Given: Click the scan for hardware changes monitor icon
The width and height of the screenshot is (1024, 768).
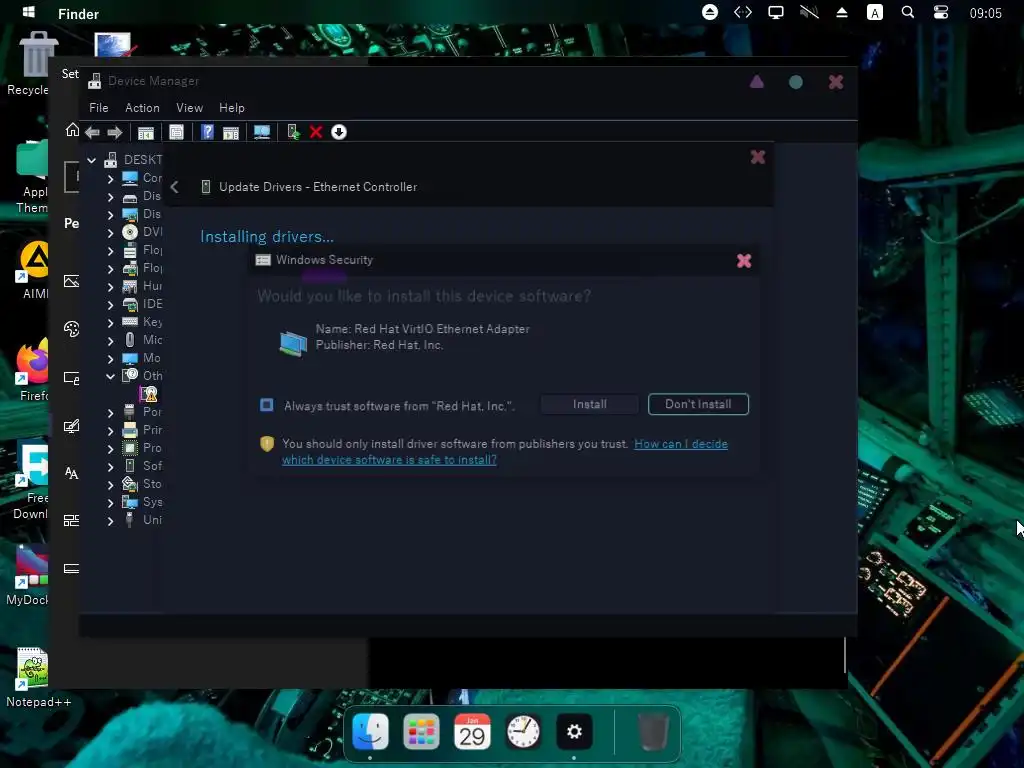Looking at the screenshot, I should click(262, 132).
